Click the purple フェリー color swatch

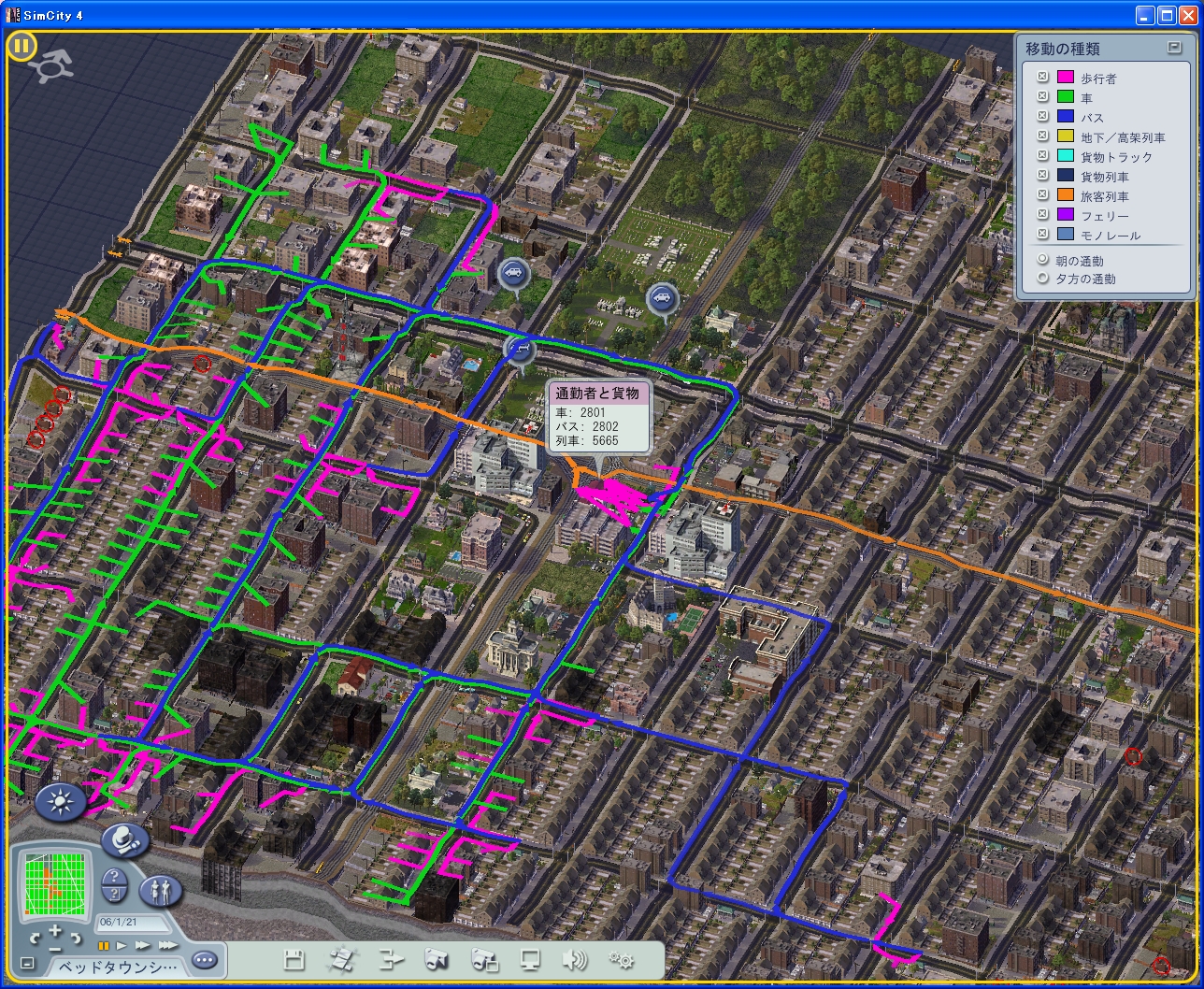[x=1065, y=215]
